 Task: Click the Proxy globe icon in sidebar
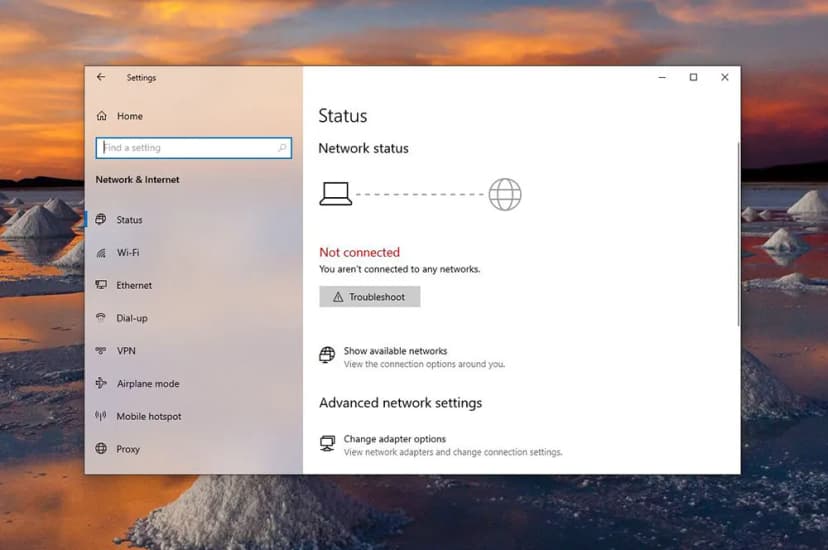click(101, 449)
